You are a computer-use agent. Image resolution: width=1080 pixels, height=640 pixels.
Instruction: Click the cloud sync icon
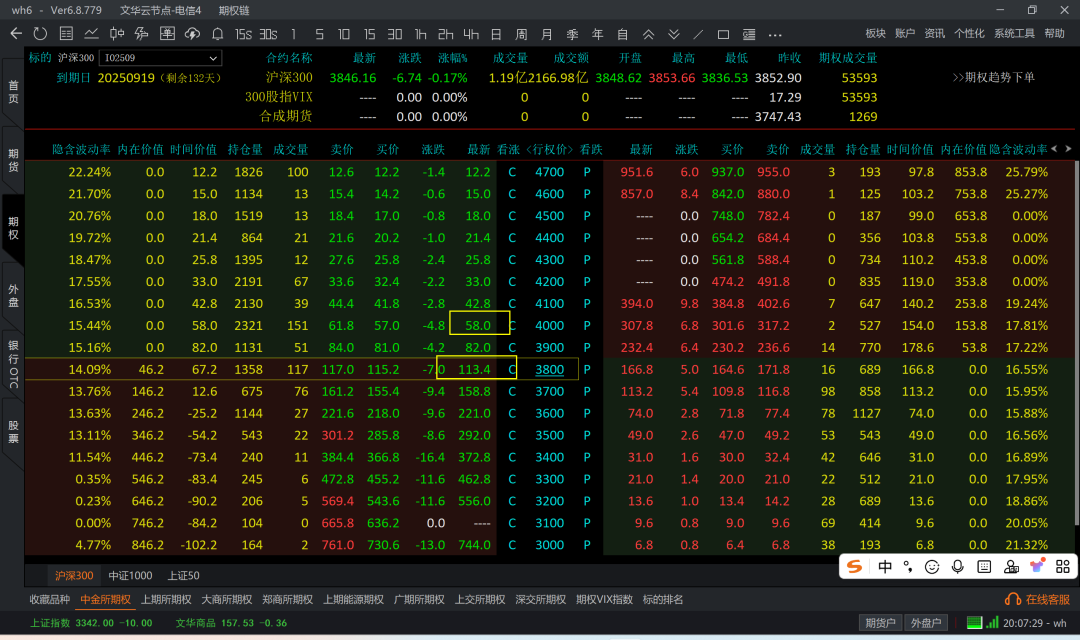[x=192, y=34]
